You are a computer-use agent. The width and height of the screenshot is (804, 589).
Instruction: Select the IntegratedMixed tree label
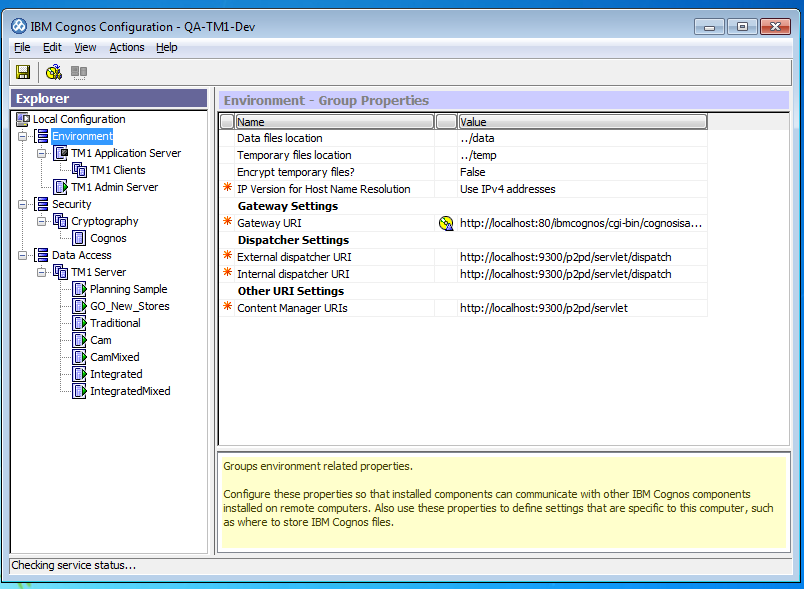point(130,391)
